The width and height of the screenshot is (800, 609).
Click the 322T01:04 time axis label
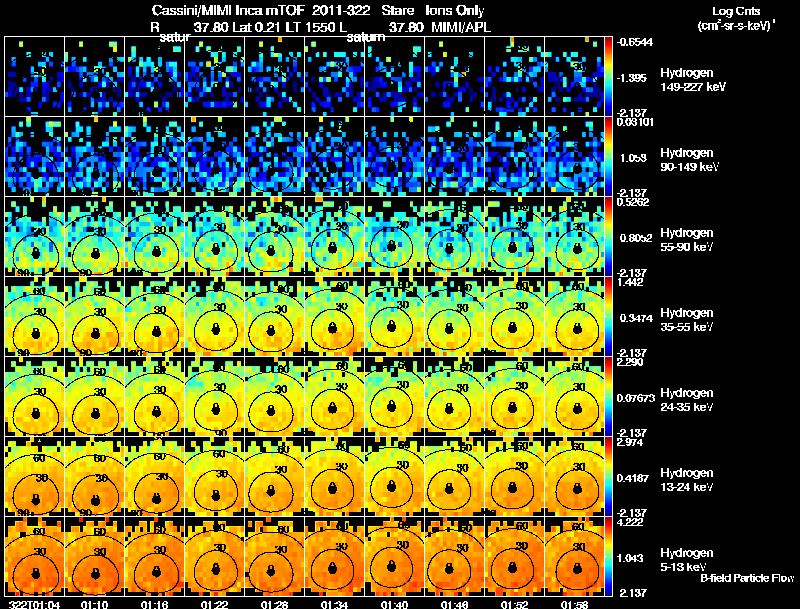click(x=34, y=604)
